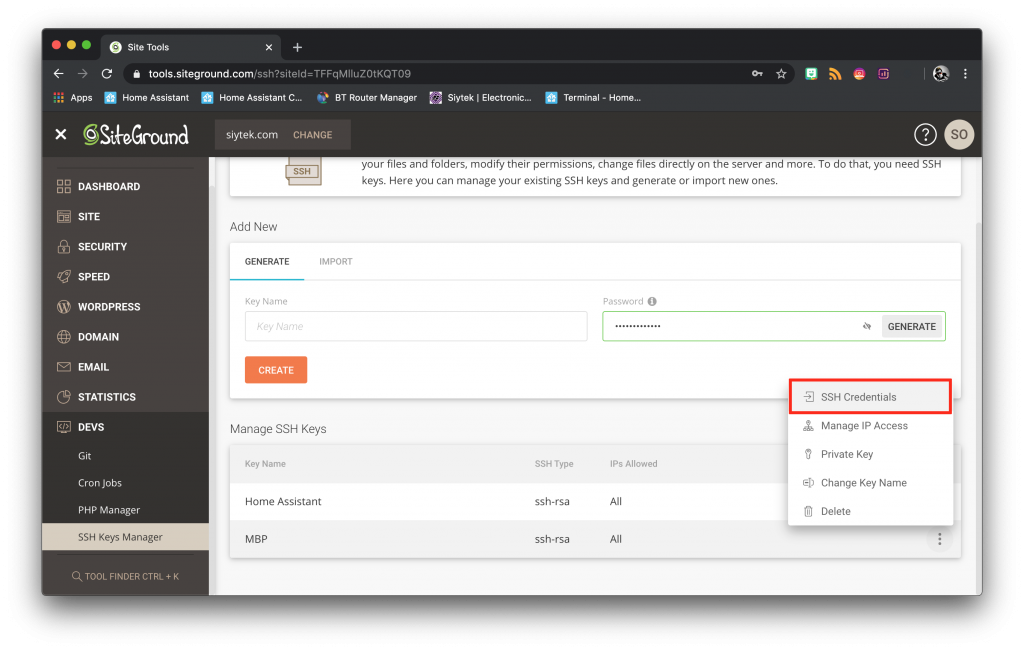Select SSH Credentials menu item

(870, 397)
